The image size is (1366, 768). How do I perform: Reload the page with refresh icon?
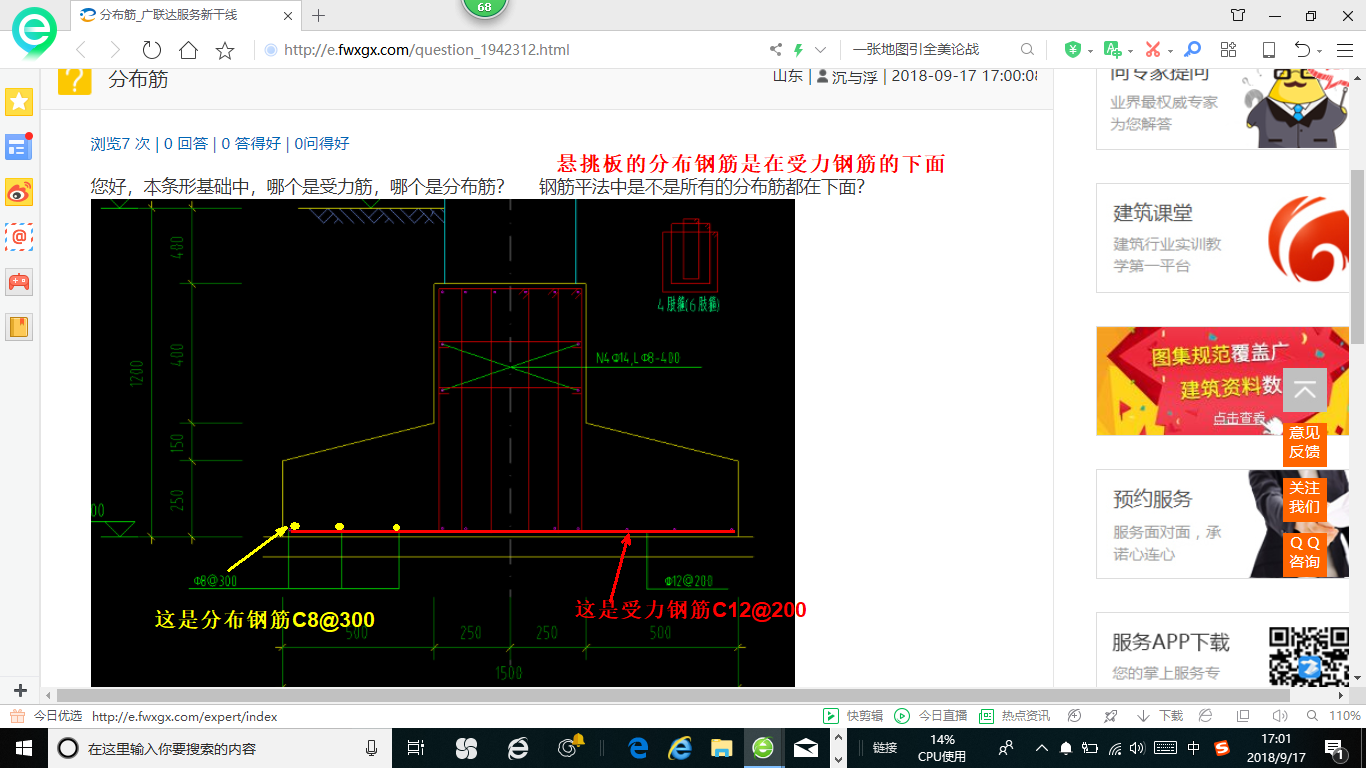pyautogui.click(x=151, y=49)
